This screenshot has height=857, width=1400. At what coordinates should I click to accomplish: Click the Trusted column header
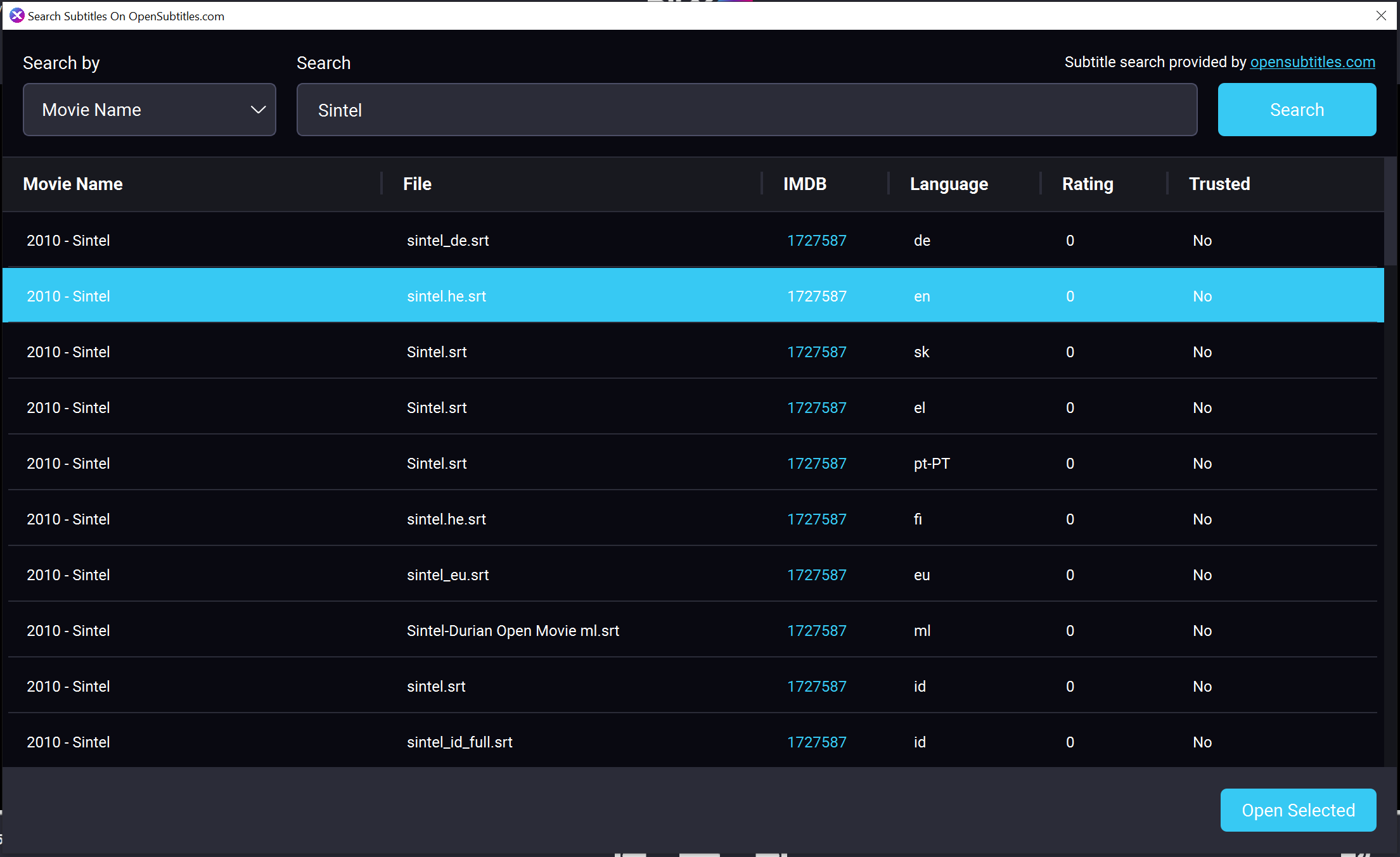click(x=1219, y=184)
